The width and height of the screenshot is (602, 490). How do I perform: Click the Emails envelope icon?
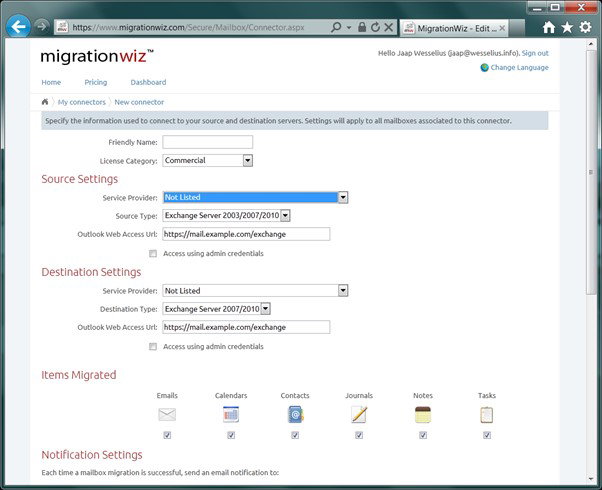click(167, 414)
